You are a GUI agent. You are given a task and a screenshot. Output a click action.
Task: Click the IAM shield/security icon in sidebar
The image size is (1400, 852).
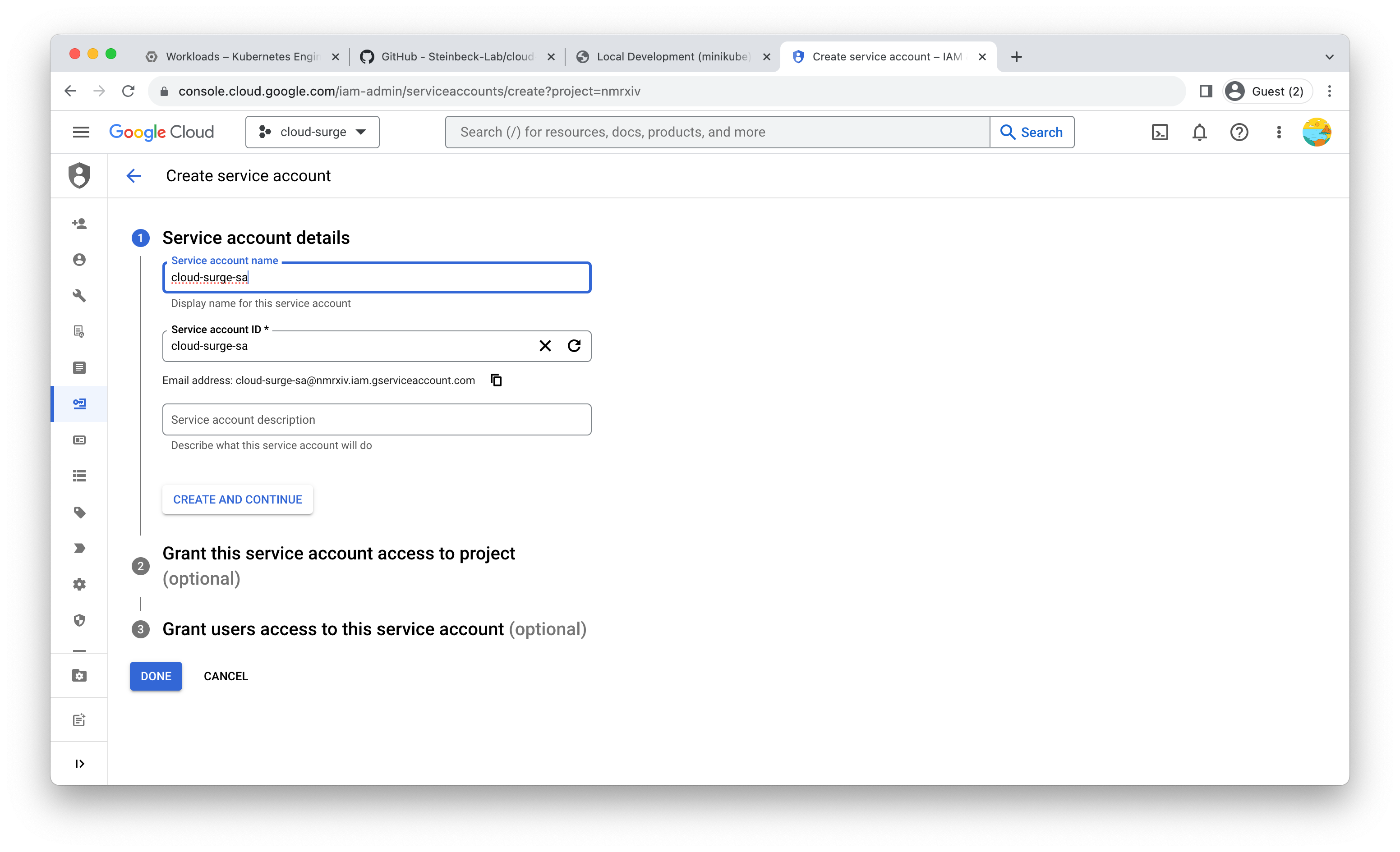79,175
